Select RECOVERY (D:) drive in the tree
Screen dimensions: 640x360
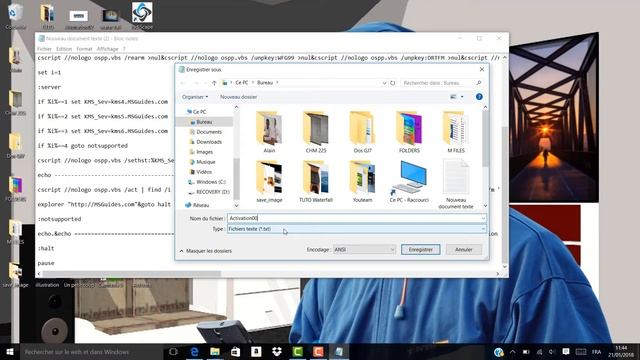coord(213,192)
